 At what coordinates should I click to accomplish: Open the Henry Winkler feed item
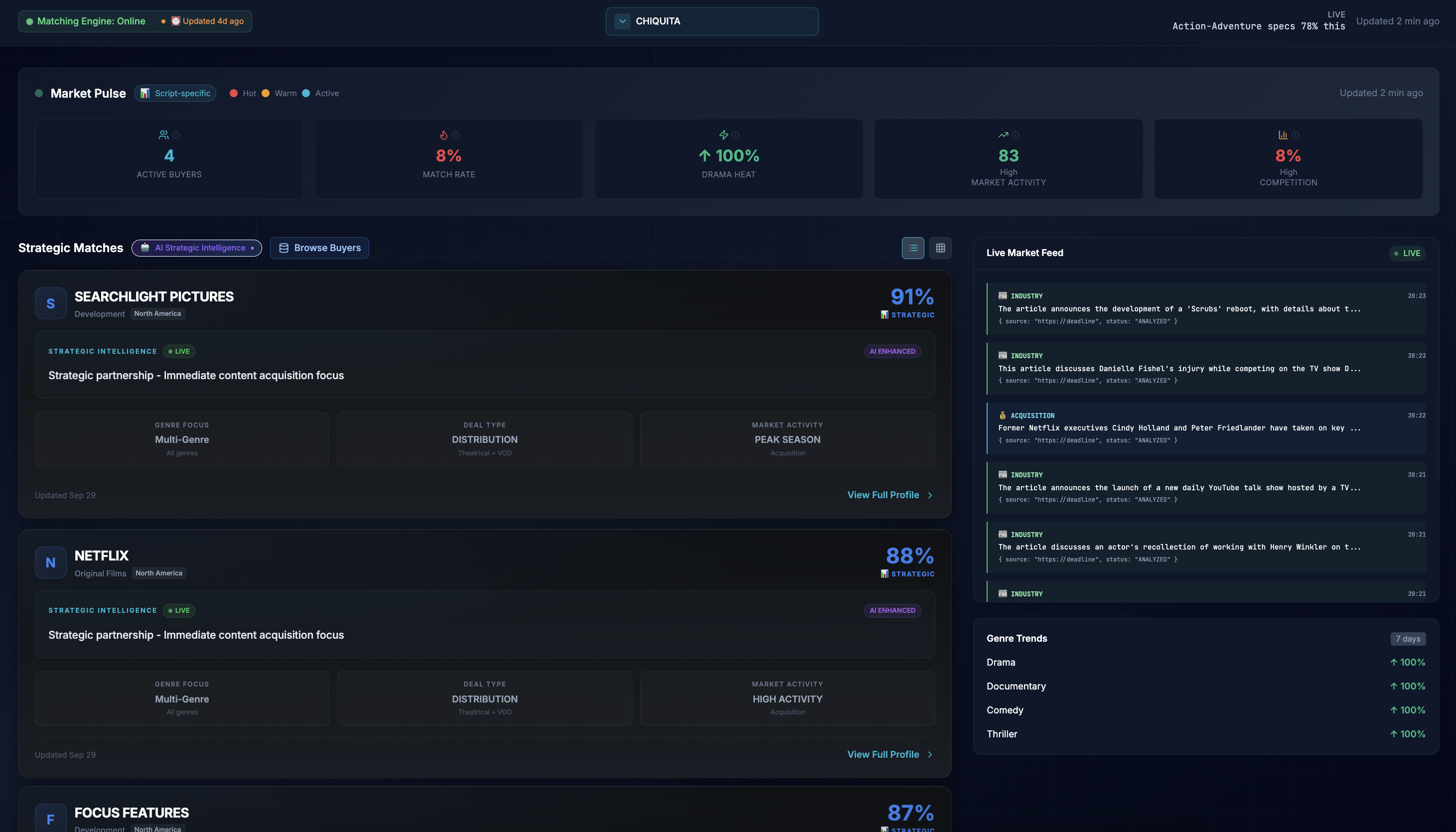coord(1206,548)
